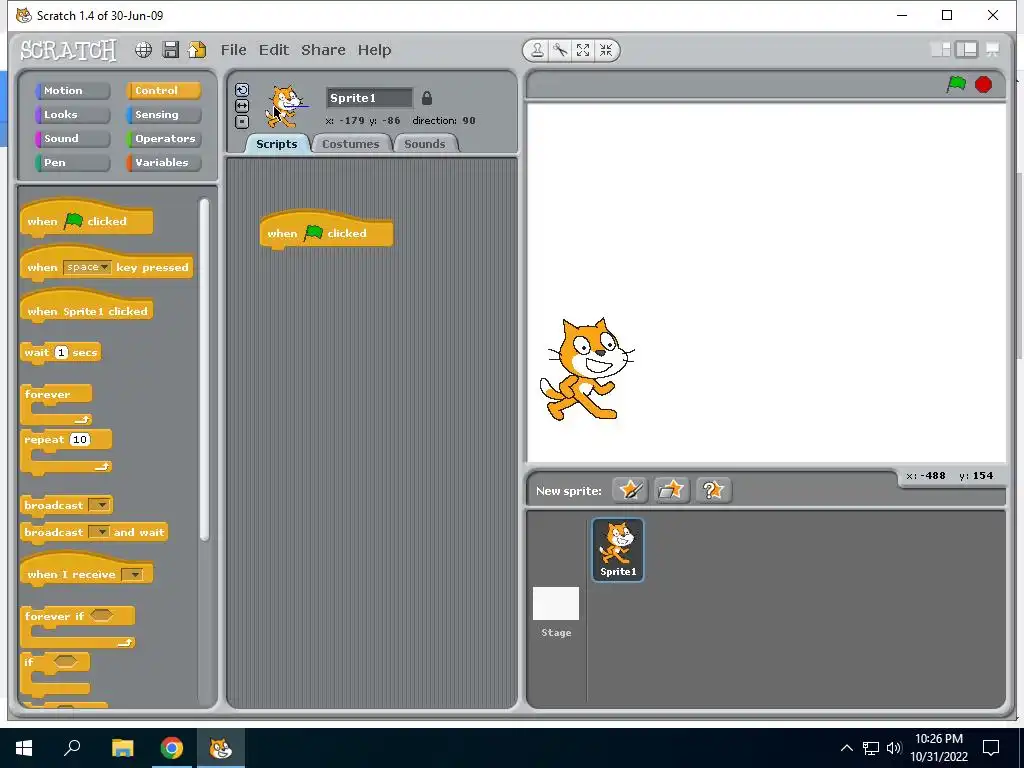The image size is (1024, 768).
Task: Click the system tray volume icon
Action: (x=895, y=748)
